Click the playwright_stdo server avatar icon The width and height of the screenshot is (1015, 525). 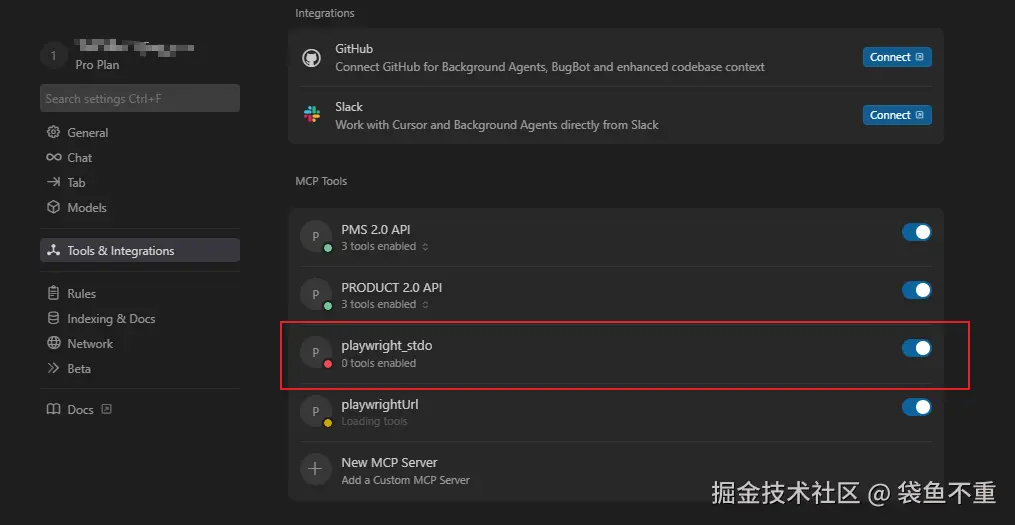click(316, 352)
